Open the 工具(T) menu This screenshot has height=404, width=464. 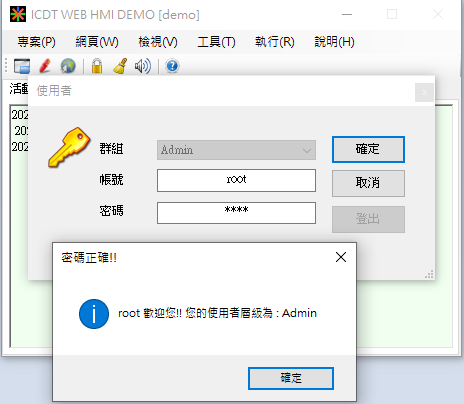coord(216,42)
